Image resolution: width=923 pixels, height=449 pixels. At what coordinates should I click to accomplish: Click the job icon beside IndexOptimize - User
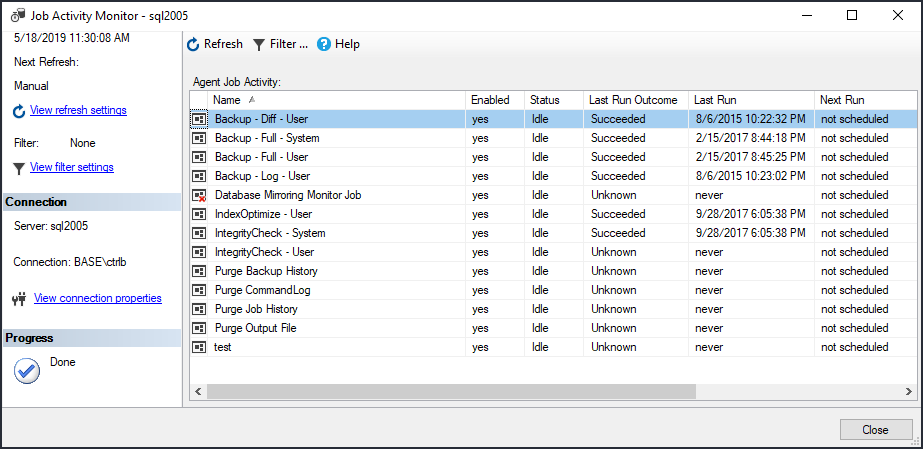point(199,214)
